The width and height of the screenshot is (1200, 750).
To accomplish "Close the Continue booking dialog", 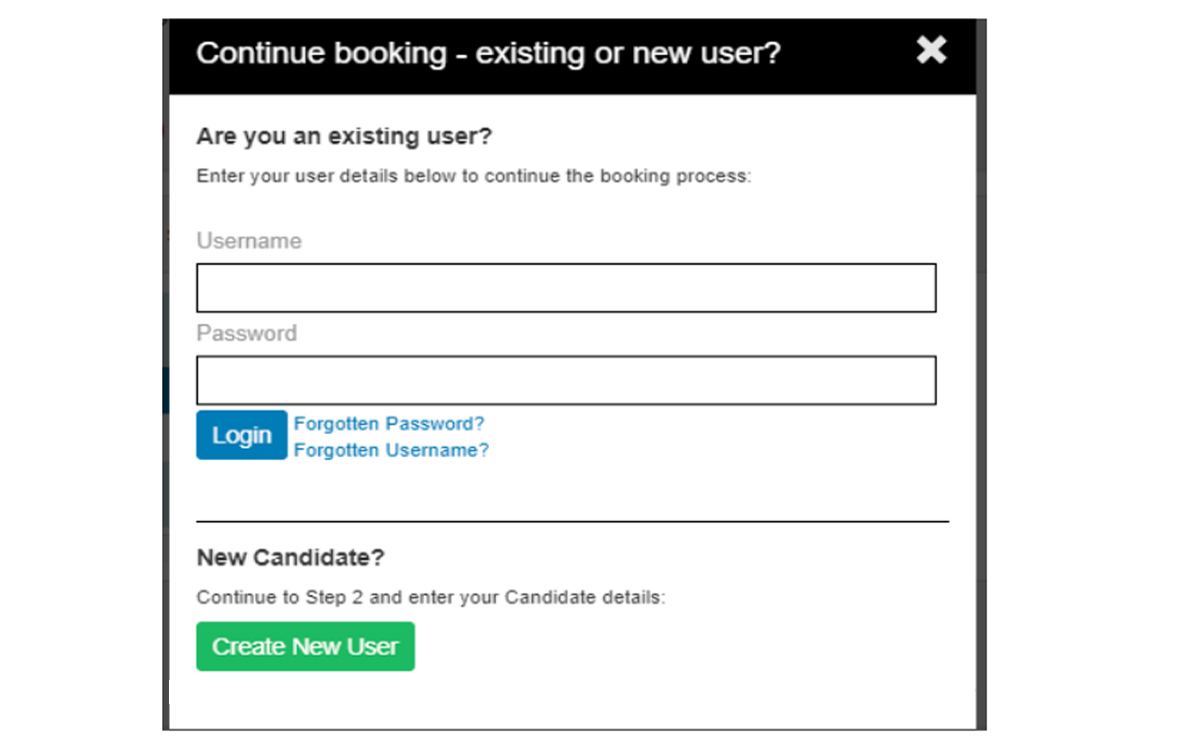I will (931, 50).
